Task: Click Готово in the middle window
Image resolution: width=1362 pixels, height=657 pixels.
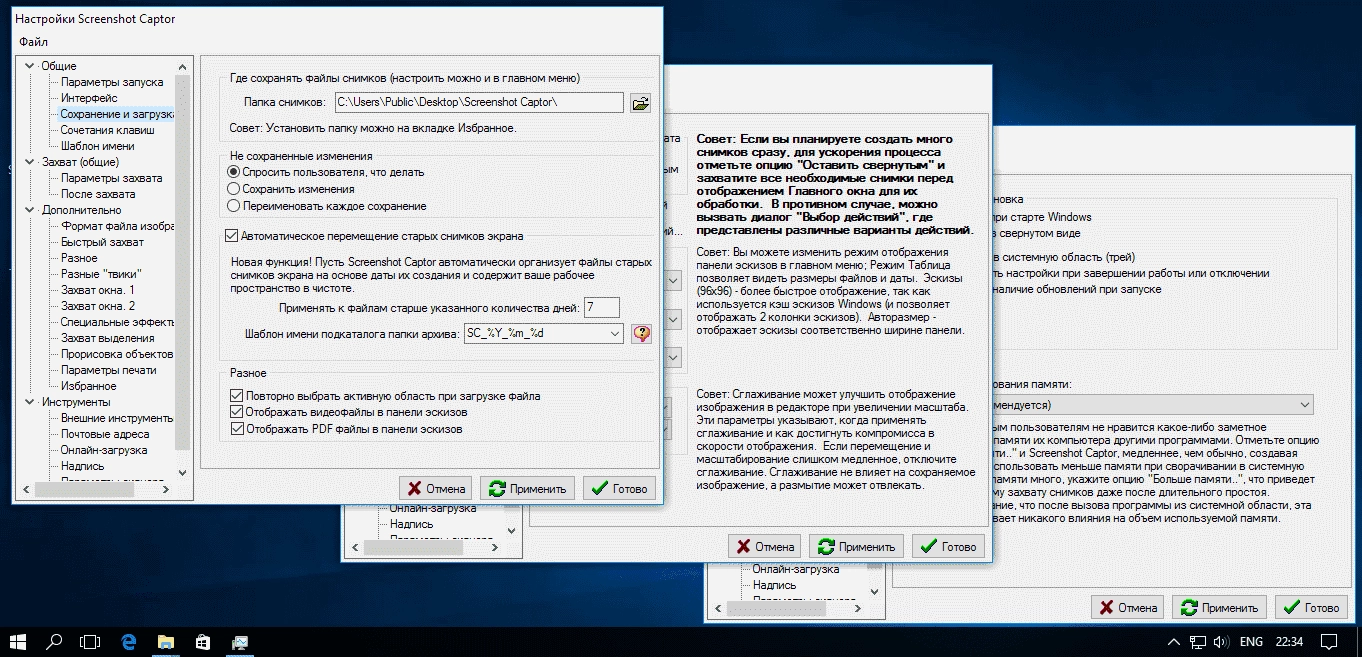Action: [x=949, y=547]
